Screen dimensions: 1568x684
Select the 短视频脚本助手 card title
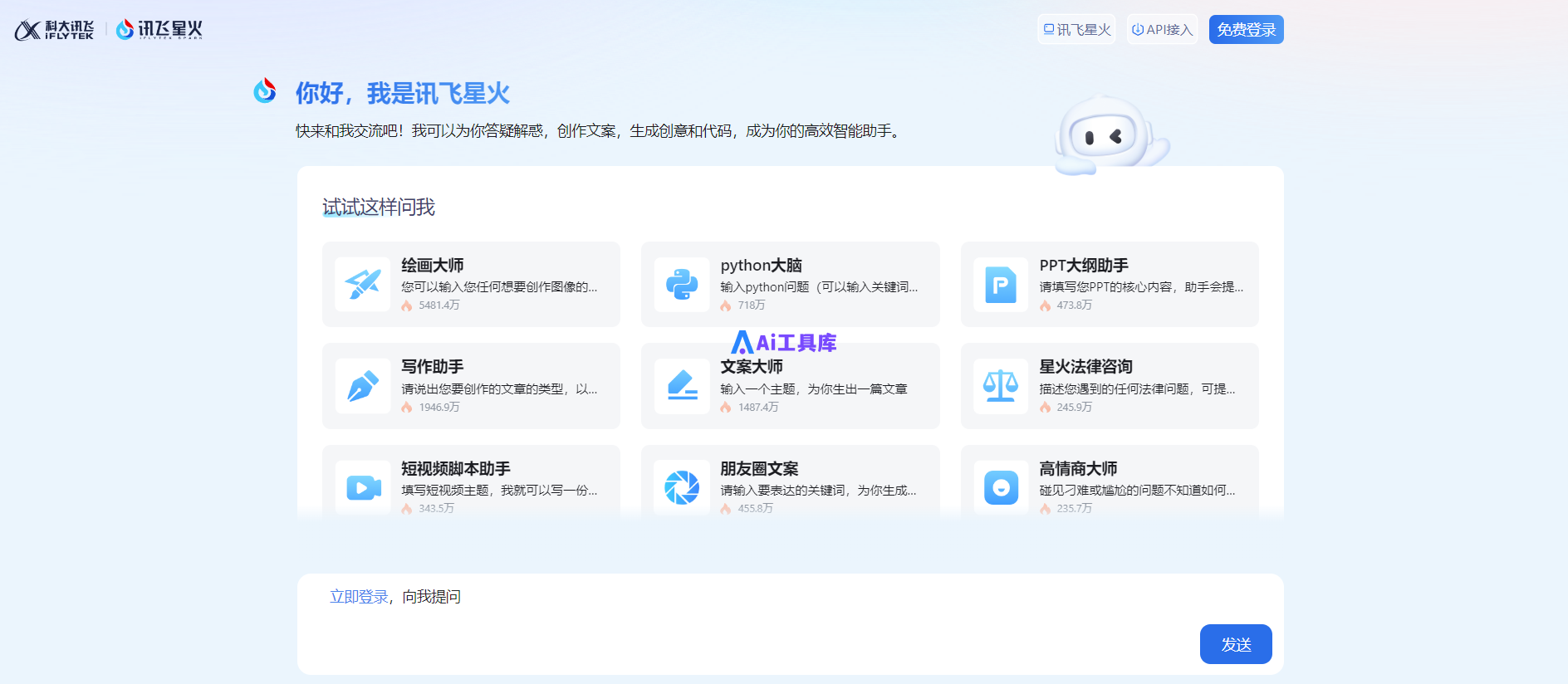tap(455, 469)
